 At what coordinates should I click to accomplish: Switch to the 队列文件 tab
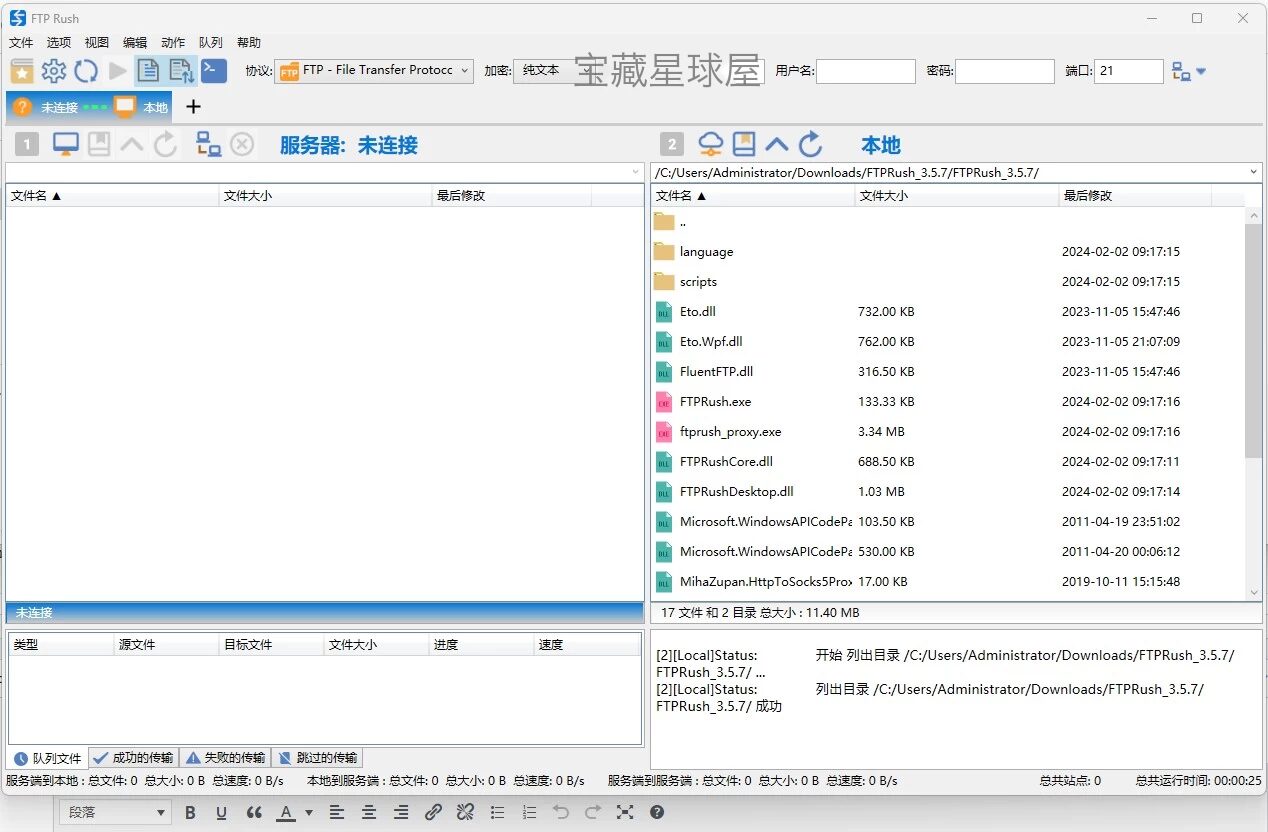(48, 758)
